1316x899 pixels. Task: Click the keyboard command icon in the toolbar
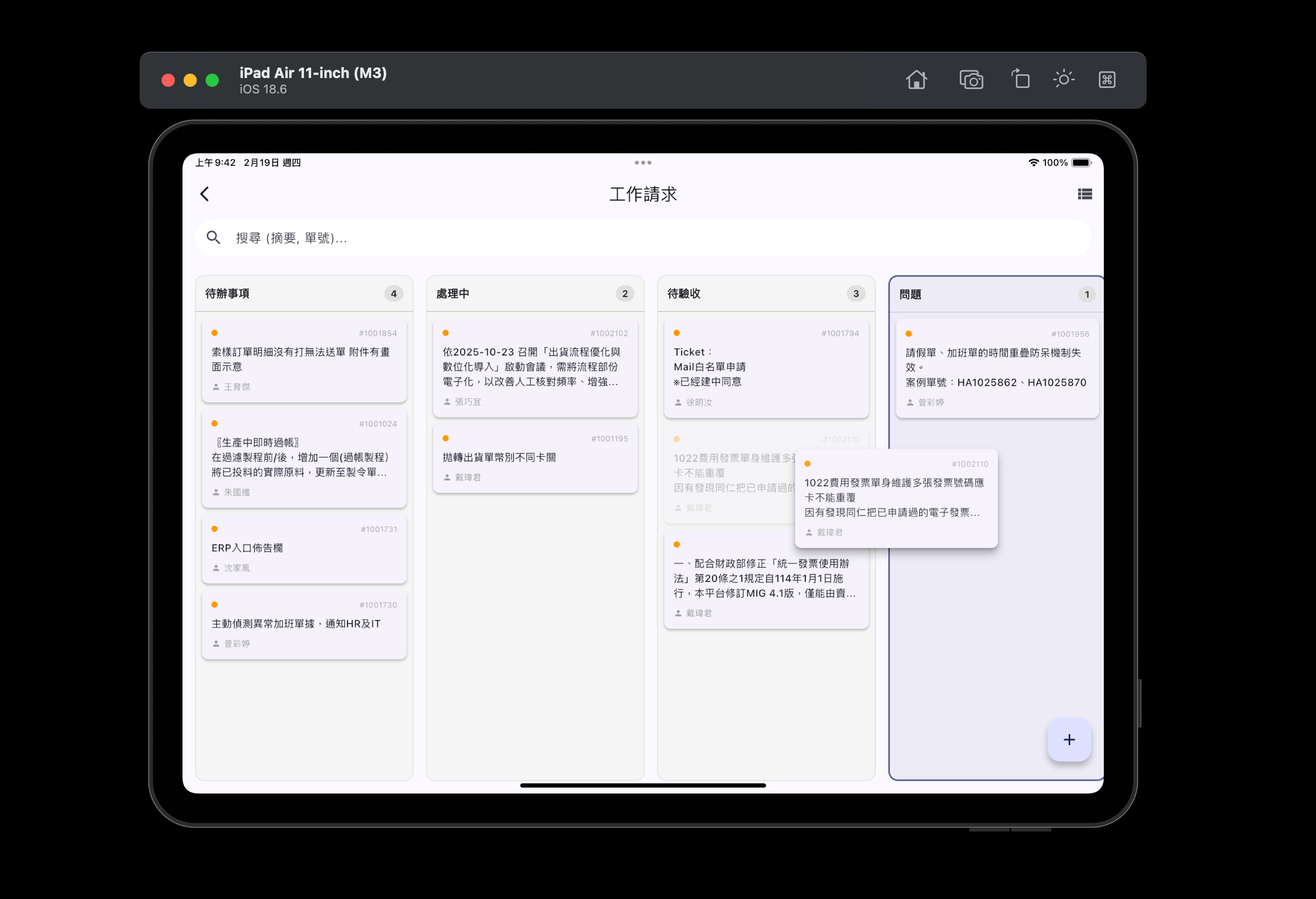pyautogui.click(x=1107, y=80)
